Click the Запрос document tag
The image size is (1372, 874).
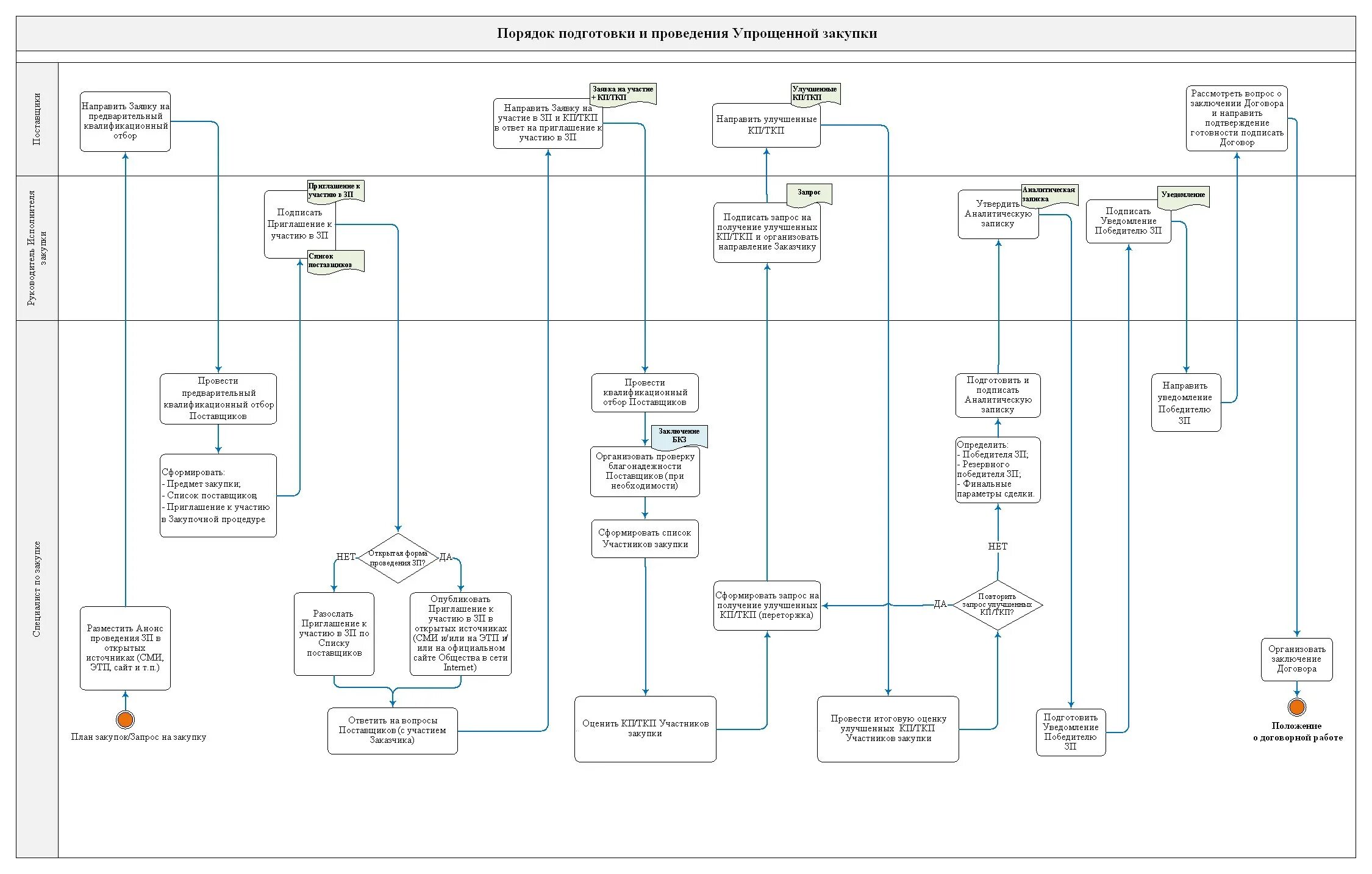tap(809, 193)
